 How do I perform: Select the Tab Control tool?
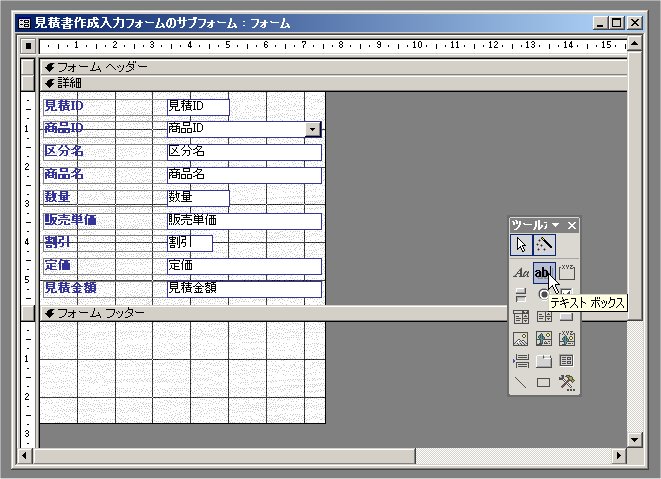(x=544, y=361)
